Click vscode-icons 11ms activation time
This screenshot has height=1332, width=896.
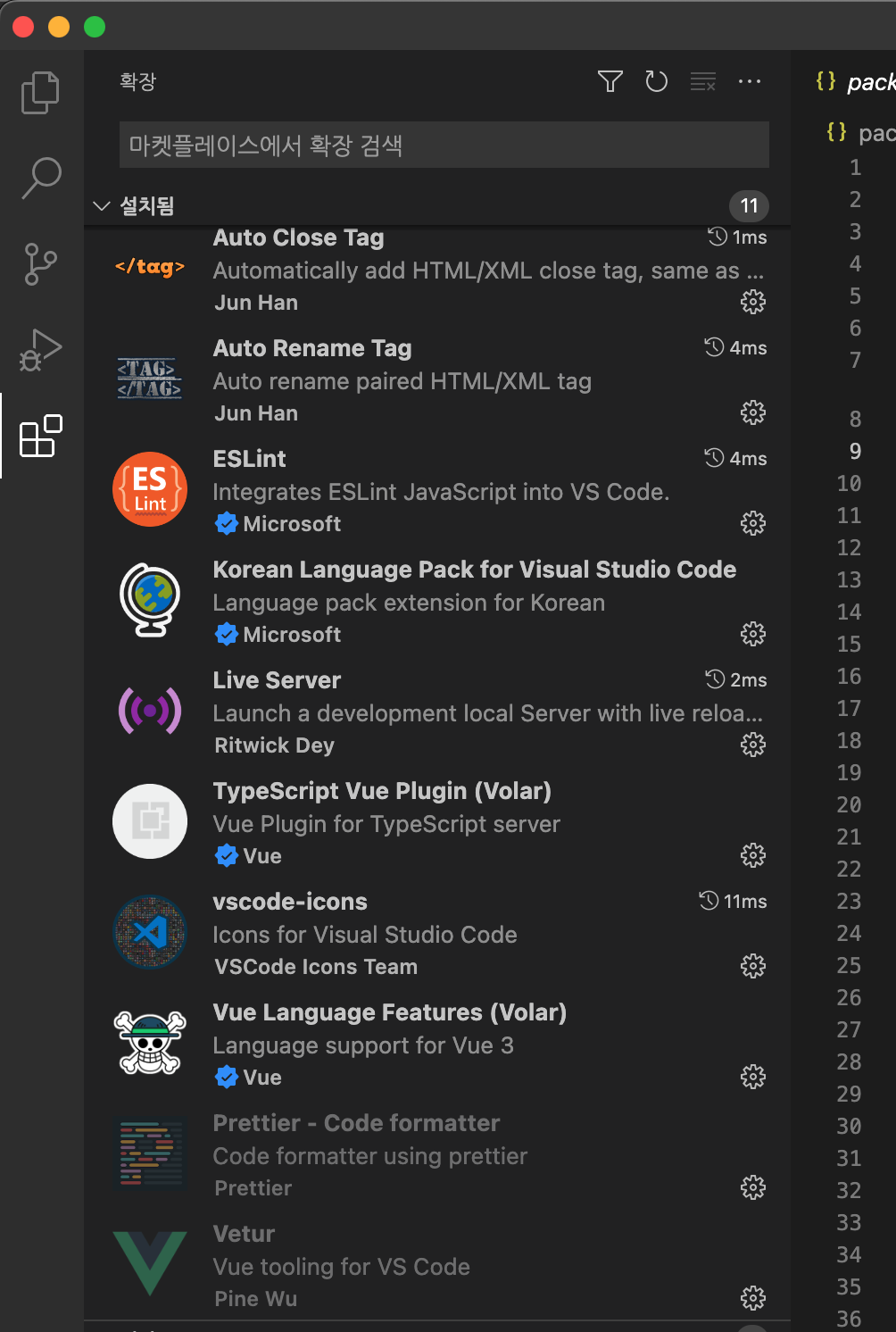(733, 902)
